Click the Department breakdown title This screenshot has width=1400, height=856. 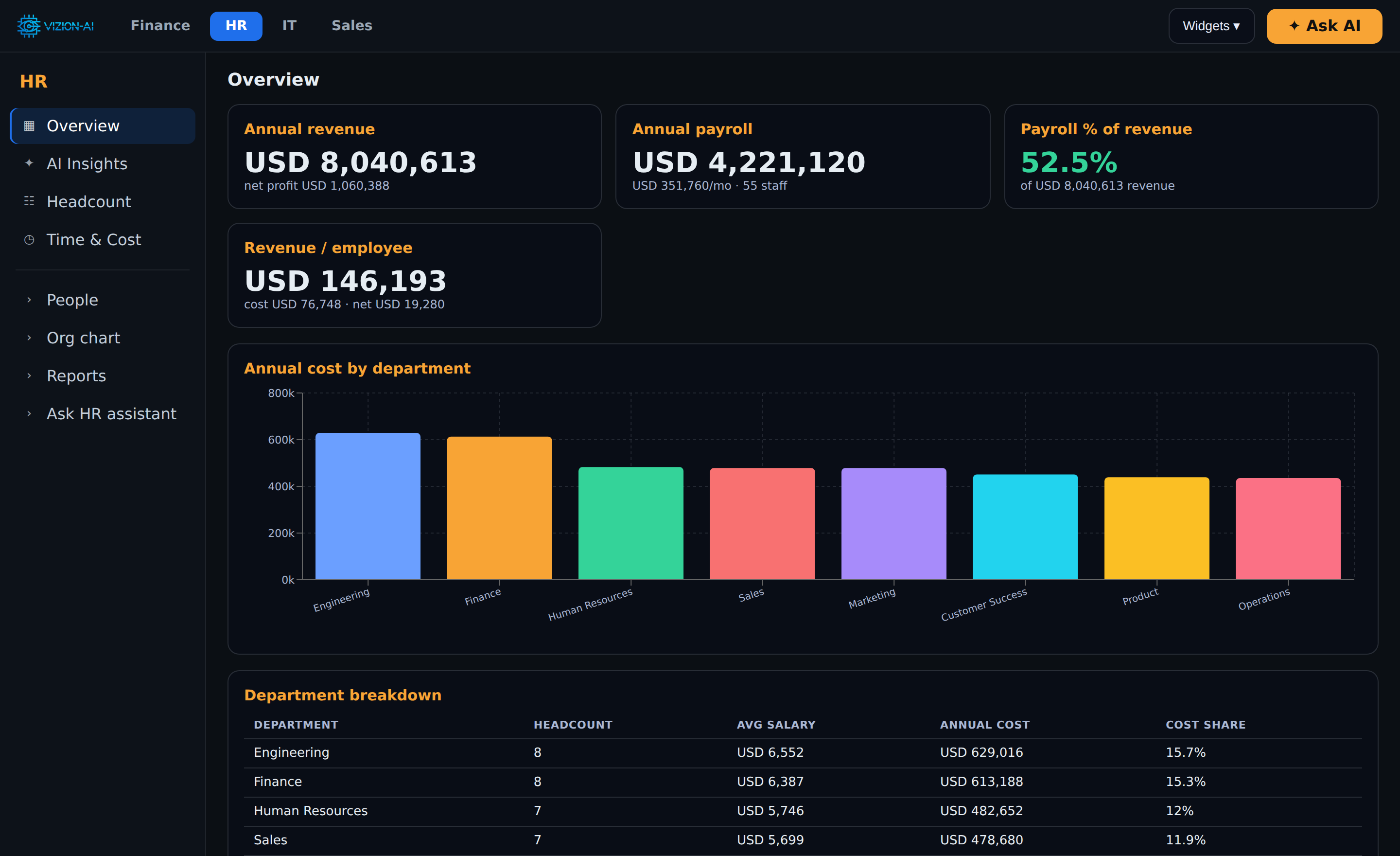pyautogui.click(x=343, y=695)
